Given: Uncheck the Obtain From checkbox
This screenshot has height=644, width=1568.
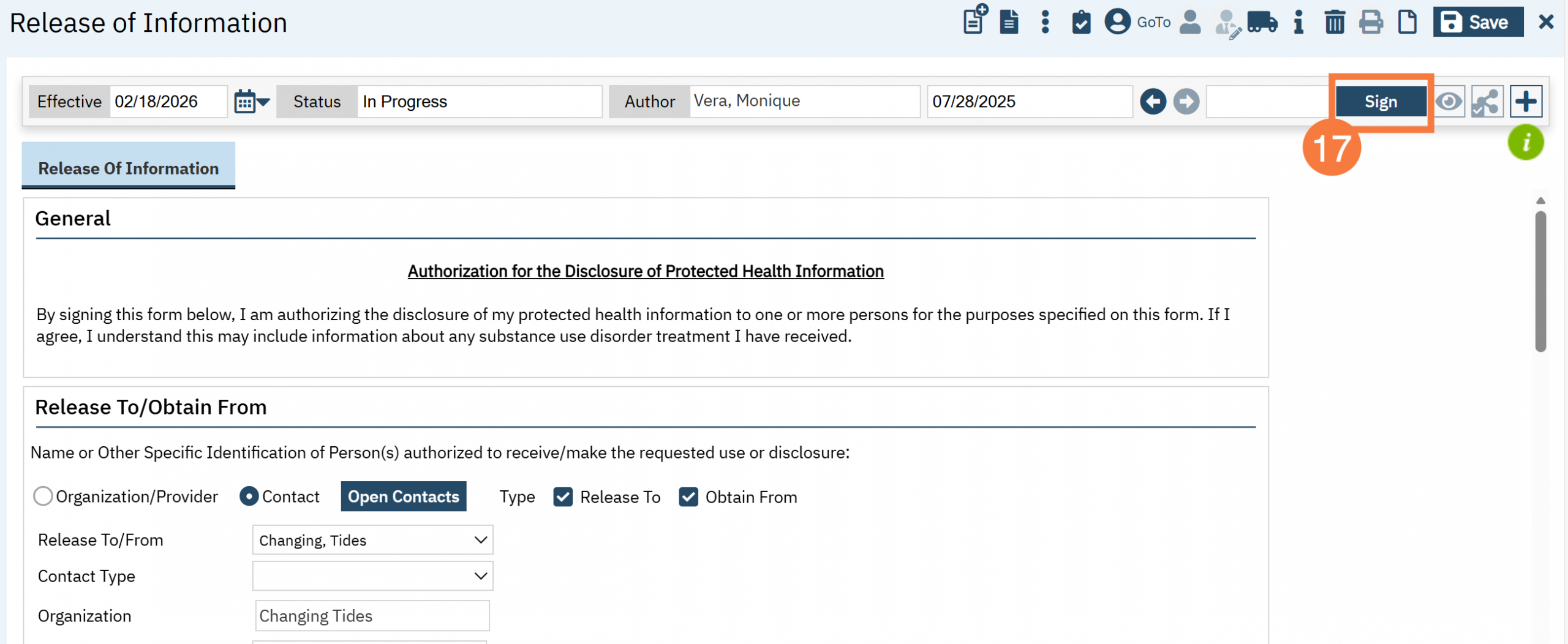Looking at the screenshot, I should (688, 497).
